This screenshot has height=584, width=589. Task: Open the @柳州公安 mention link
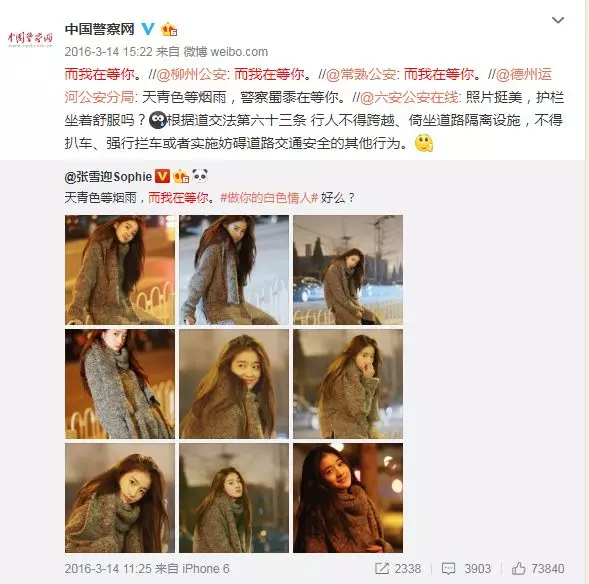coord(191,74)
